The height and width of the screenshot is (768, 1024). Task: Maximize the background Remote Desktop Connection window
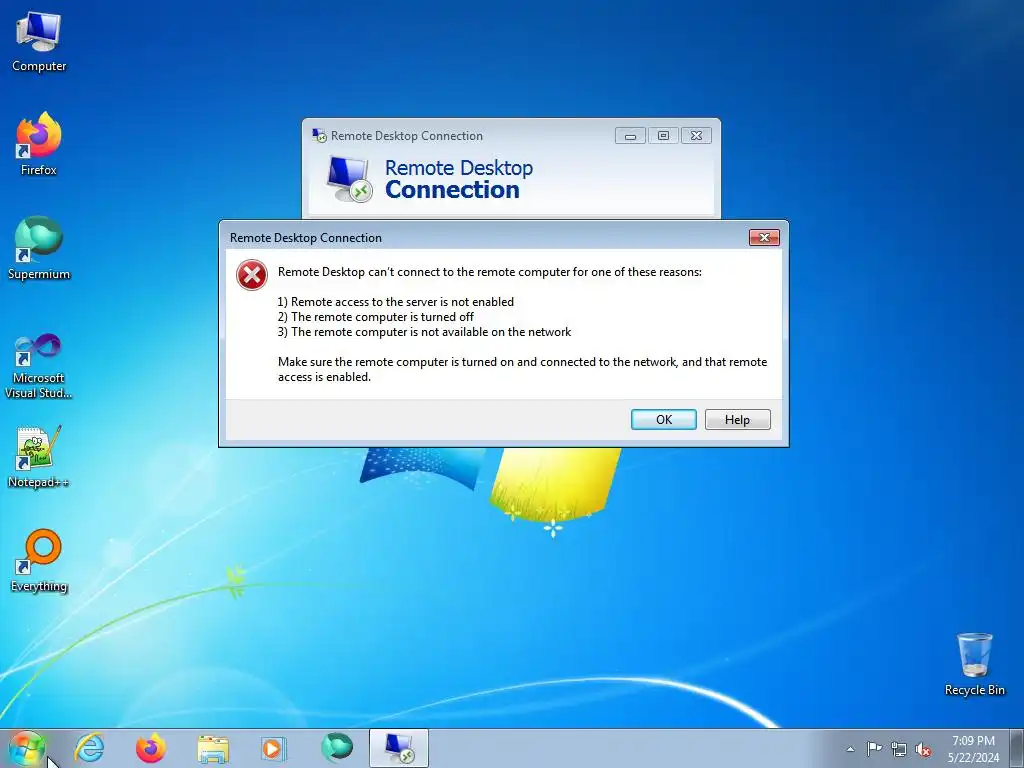663,136
